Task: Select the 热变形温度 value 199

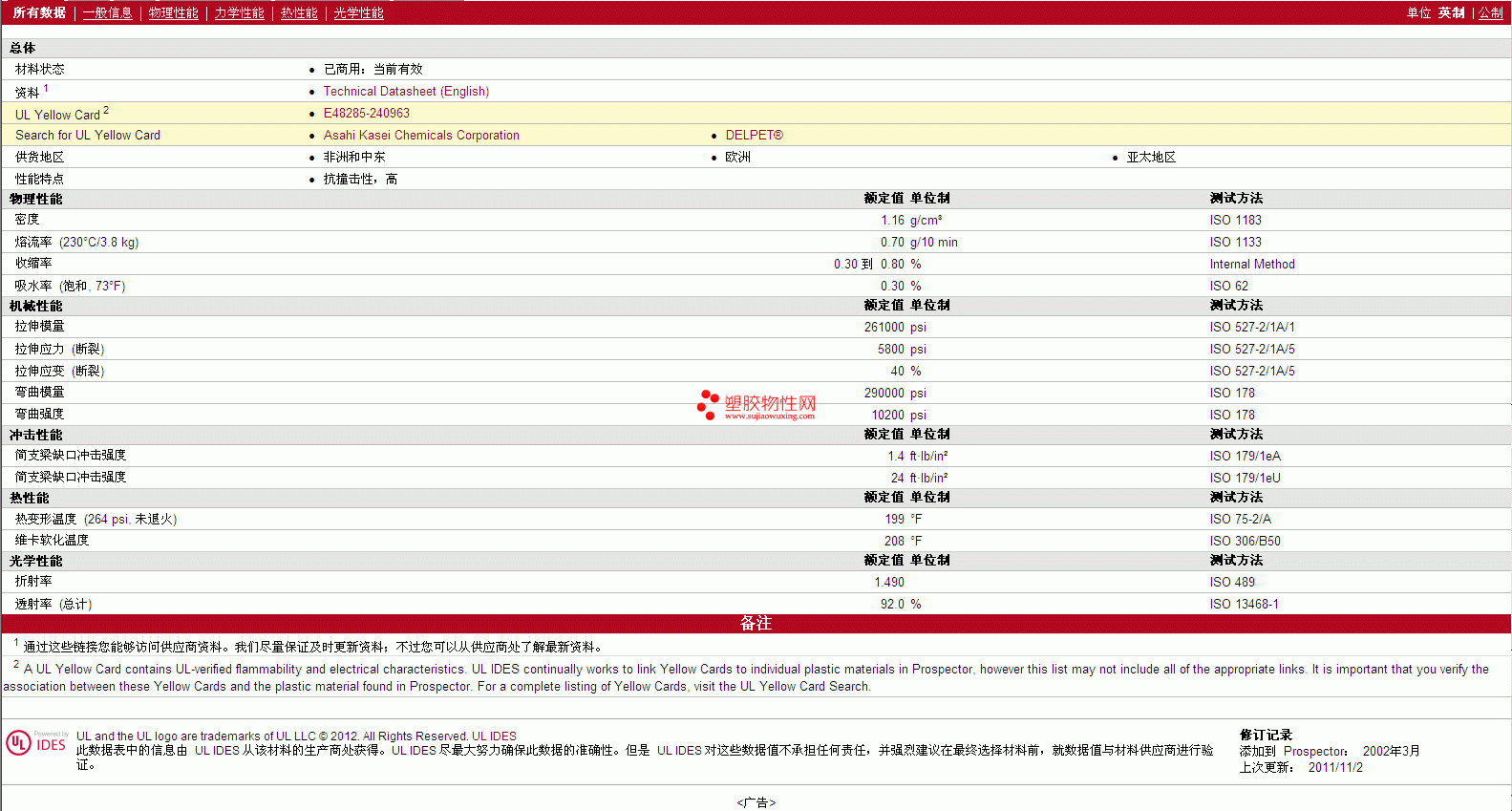Action: 894,519
